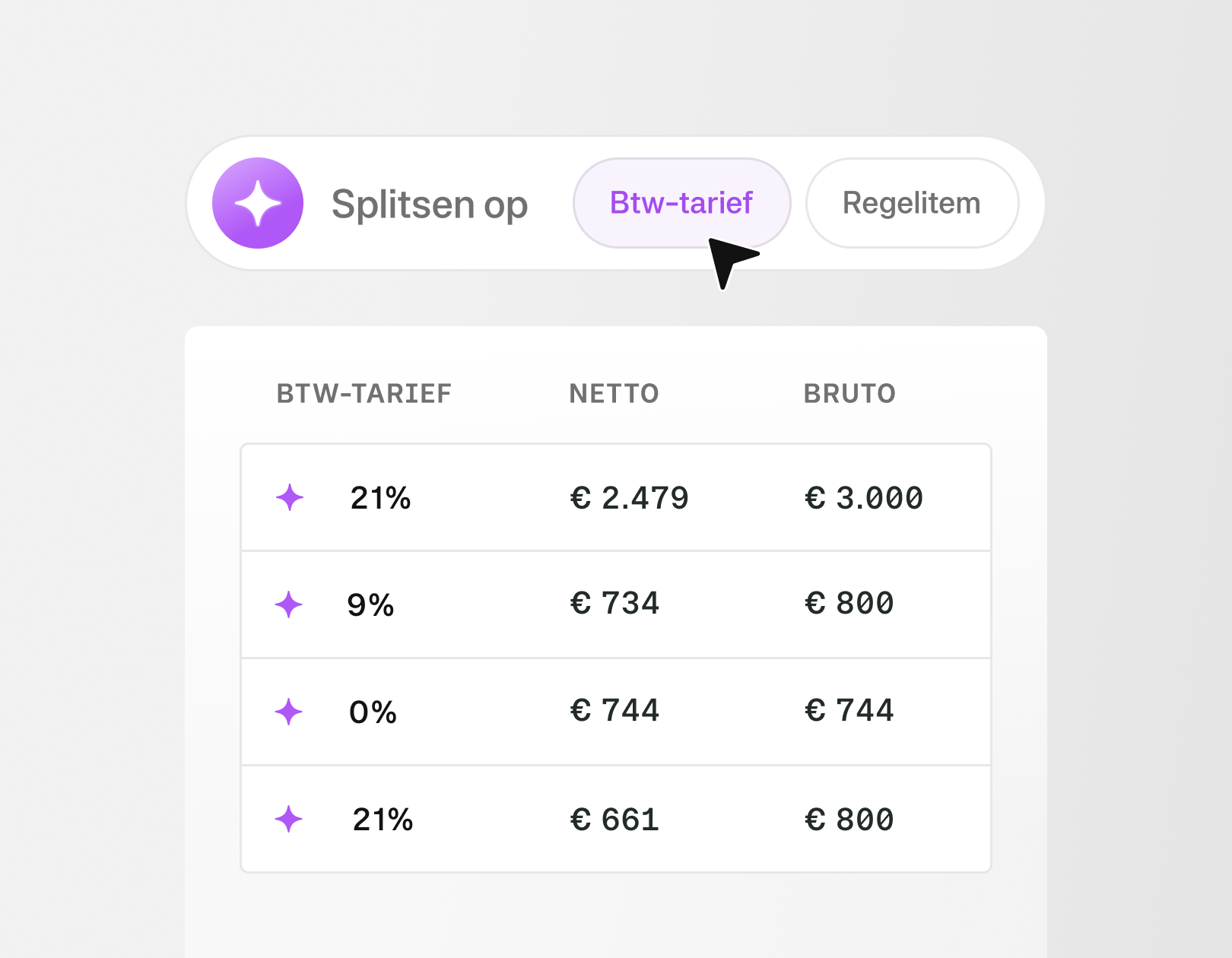
Task: Select the netto € 744 amount in the 0% row
Action: point(614,711)
